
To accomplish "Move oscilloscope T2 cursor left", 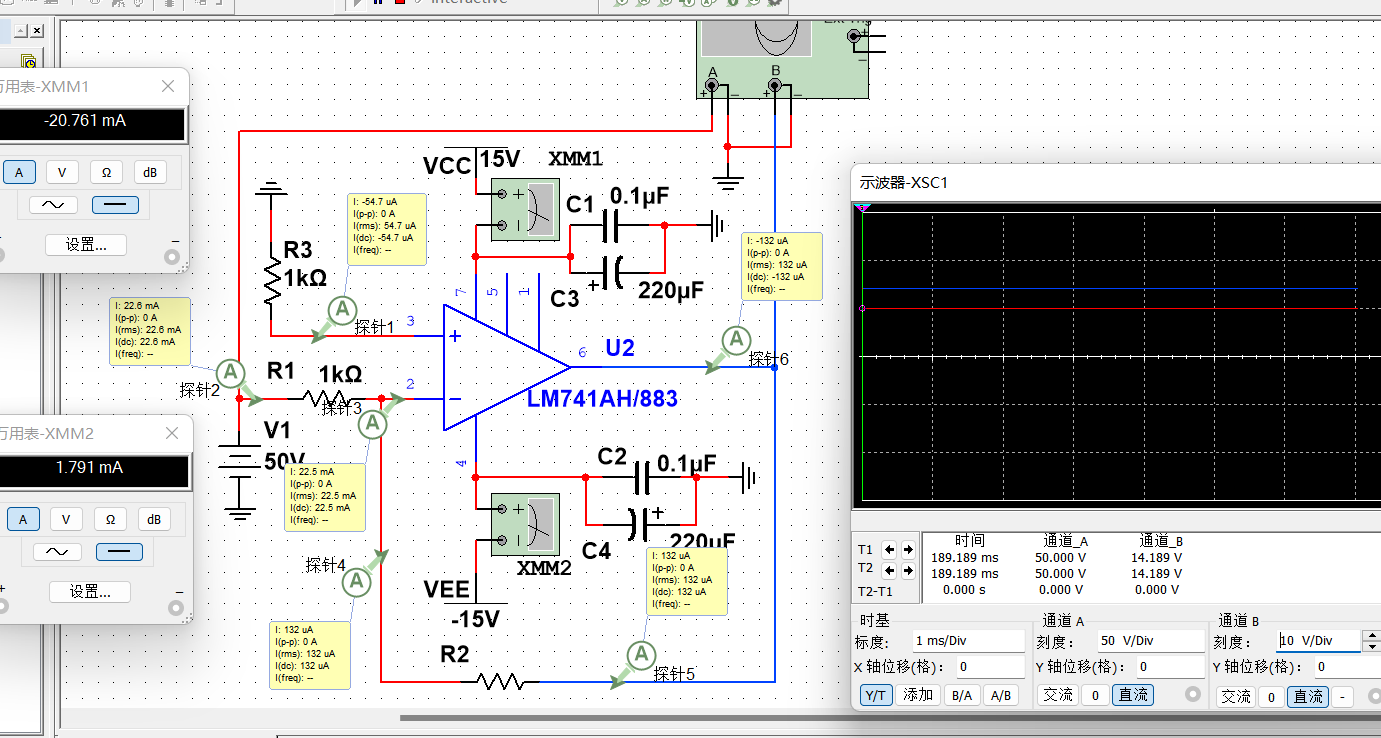I will coord(890,570).
